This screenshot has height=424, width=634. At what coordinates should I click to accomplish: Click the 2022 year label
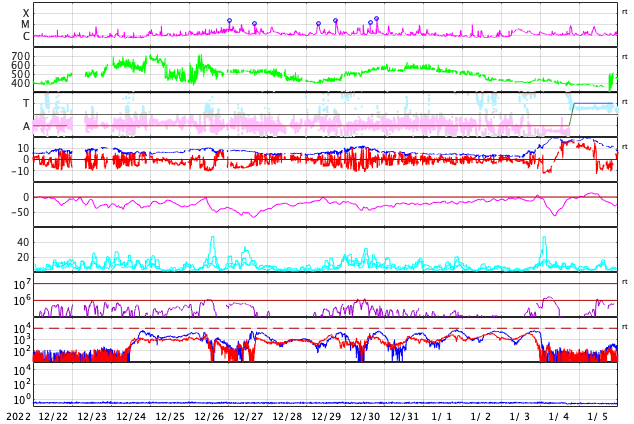pos(18,417)
